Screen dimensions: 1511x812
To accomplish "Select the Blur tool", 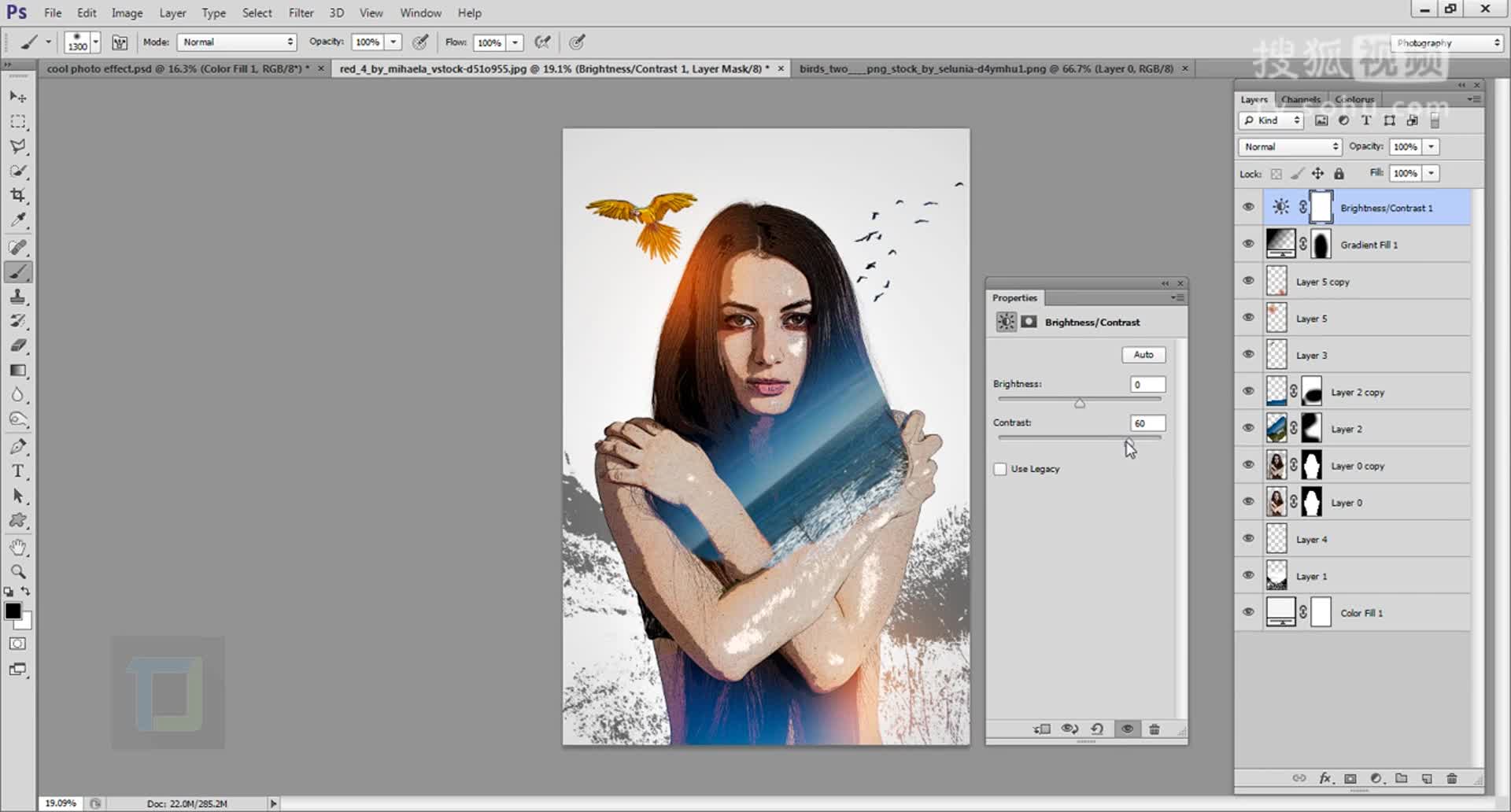I will 17,395.
